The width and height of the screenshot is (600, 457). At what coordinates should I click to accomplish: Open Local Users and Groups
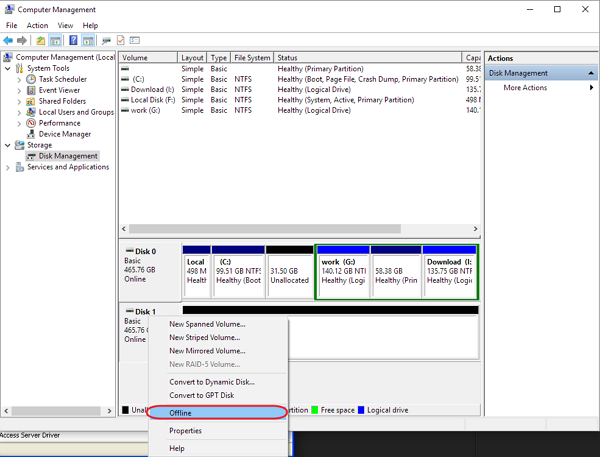75,112
